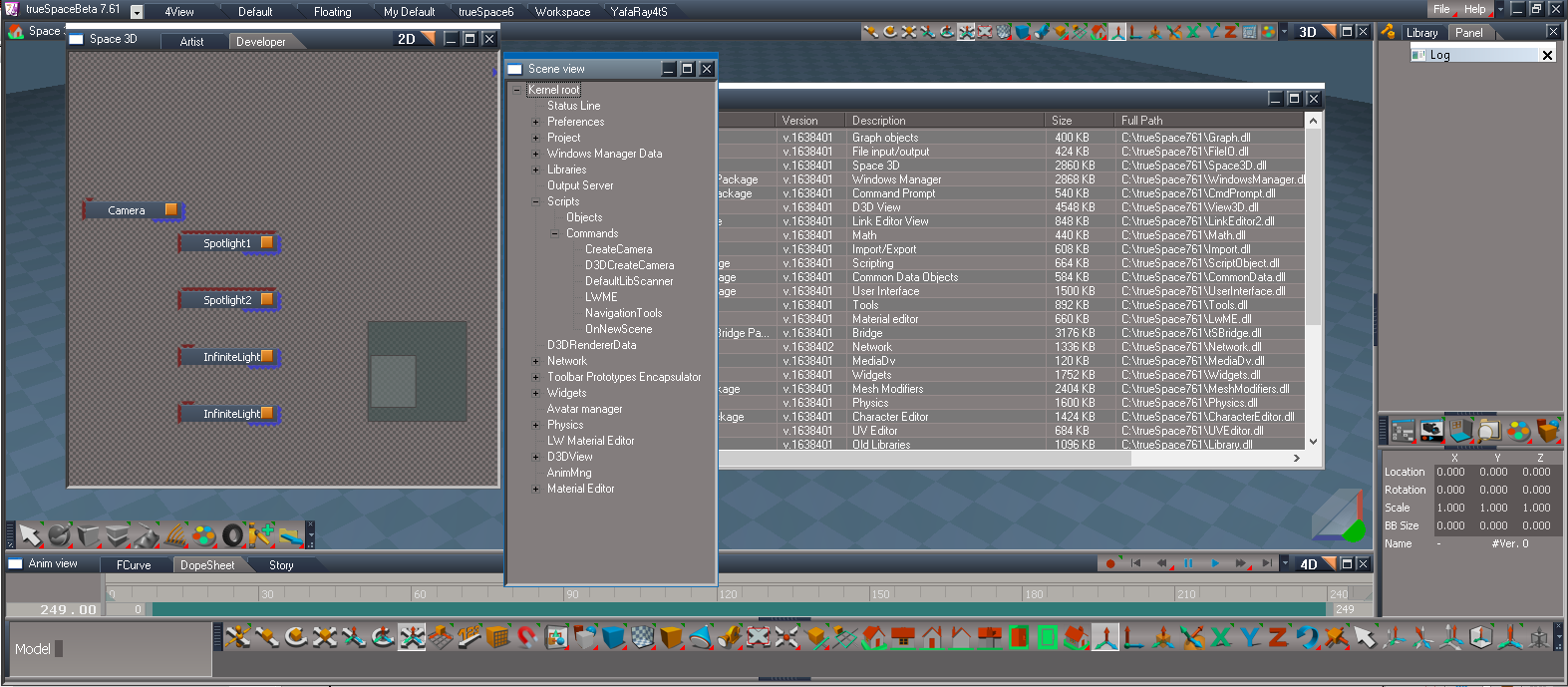The width and height of the screenshot is (1568, 687).
Task: Toggle the blue Y axis lock
Action: 1250,636
